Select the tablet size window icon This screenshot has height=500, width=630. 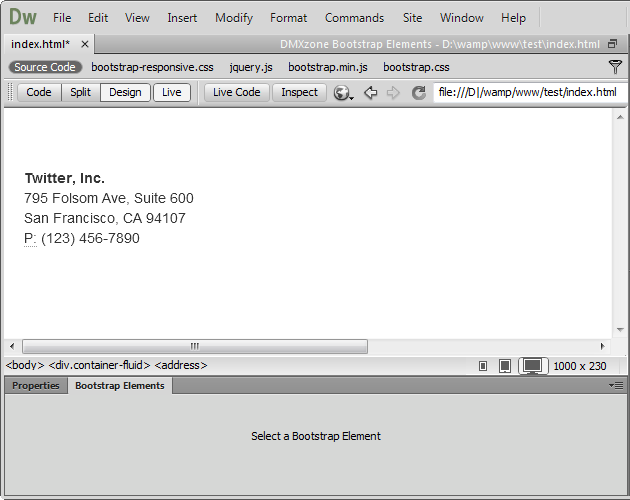(x=505, y=366)
